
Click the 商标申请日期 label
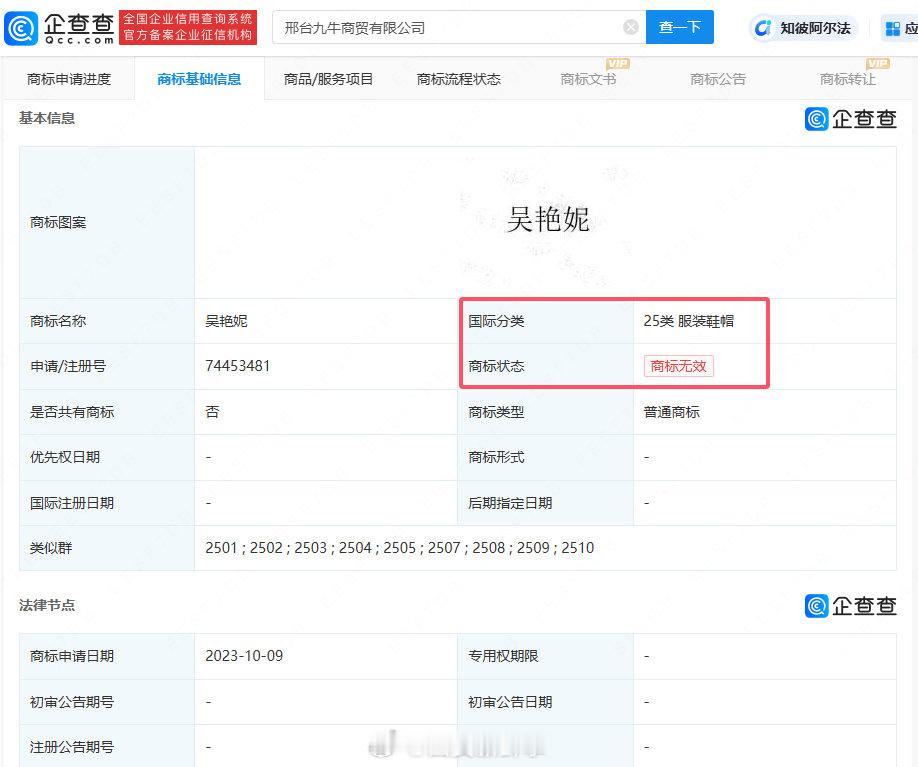pos(72,656)
